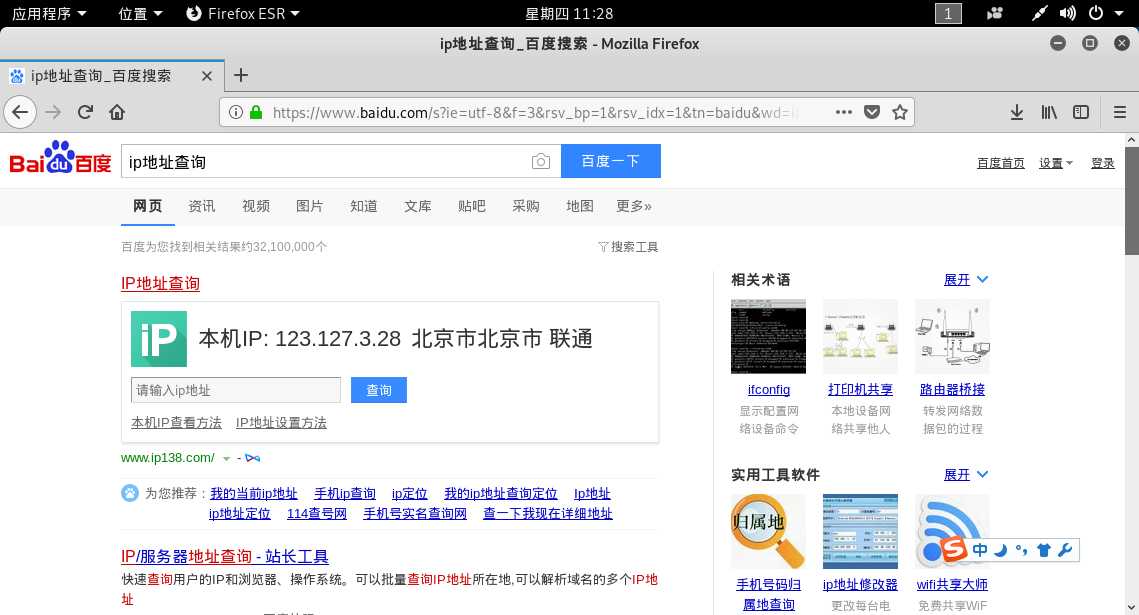Open system volume control
Image resolution: width=1139 pixels, height=615 pixels.
(x=1067, y=13)
